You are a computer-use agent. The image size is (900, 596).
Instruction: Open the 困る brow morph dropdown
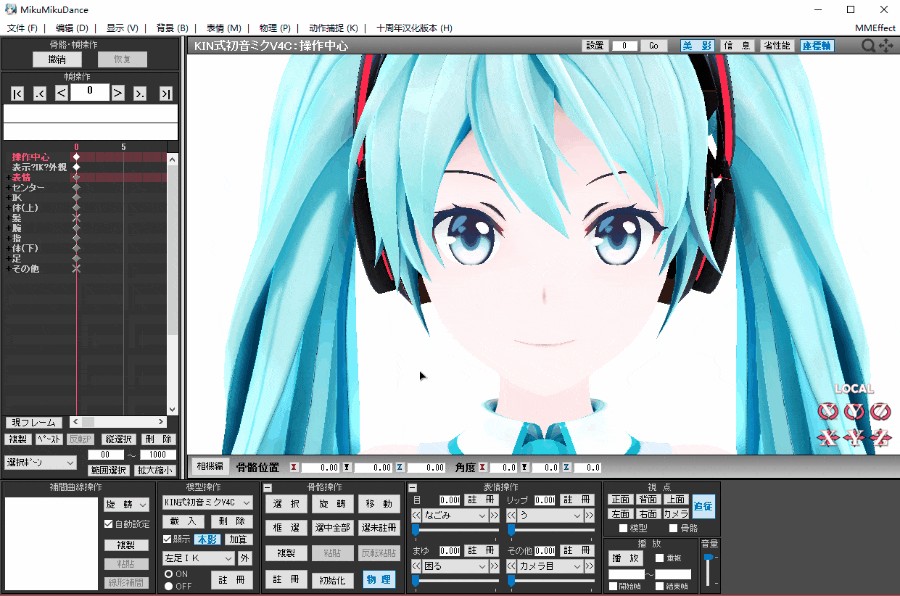[x=455, y=566]
